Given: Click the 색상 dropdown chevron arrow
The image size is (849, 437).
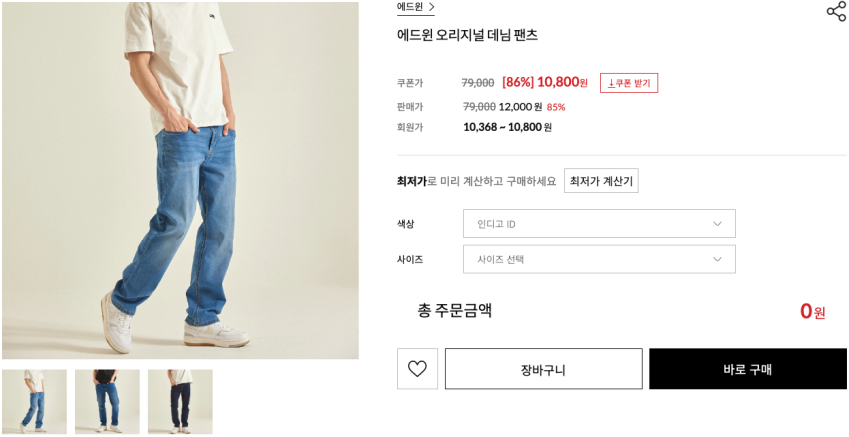Looking at the screenshot, I should click(x=717, y=224).
